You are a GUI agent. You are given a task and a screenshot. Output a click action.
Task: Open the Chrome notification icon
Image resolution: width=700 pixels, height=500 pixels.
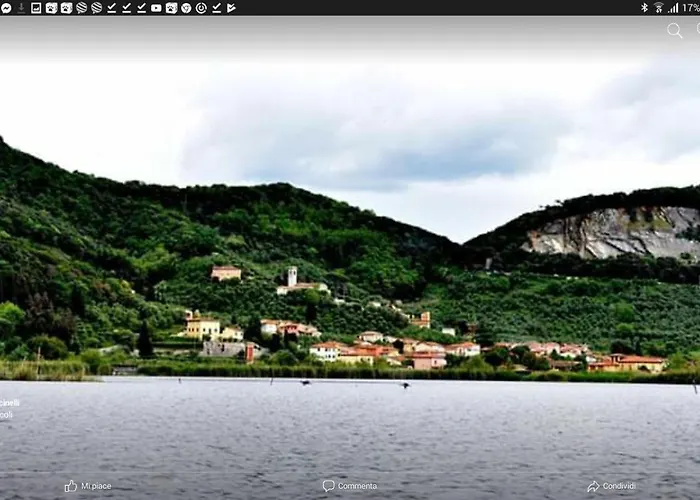coord(186,7)
